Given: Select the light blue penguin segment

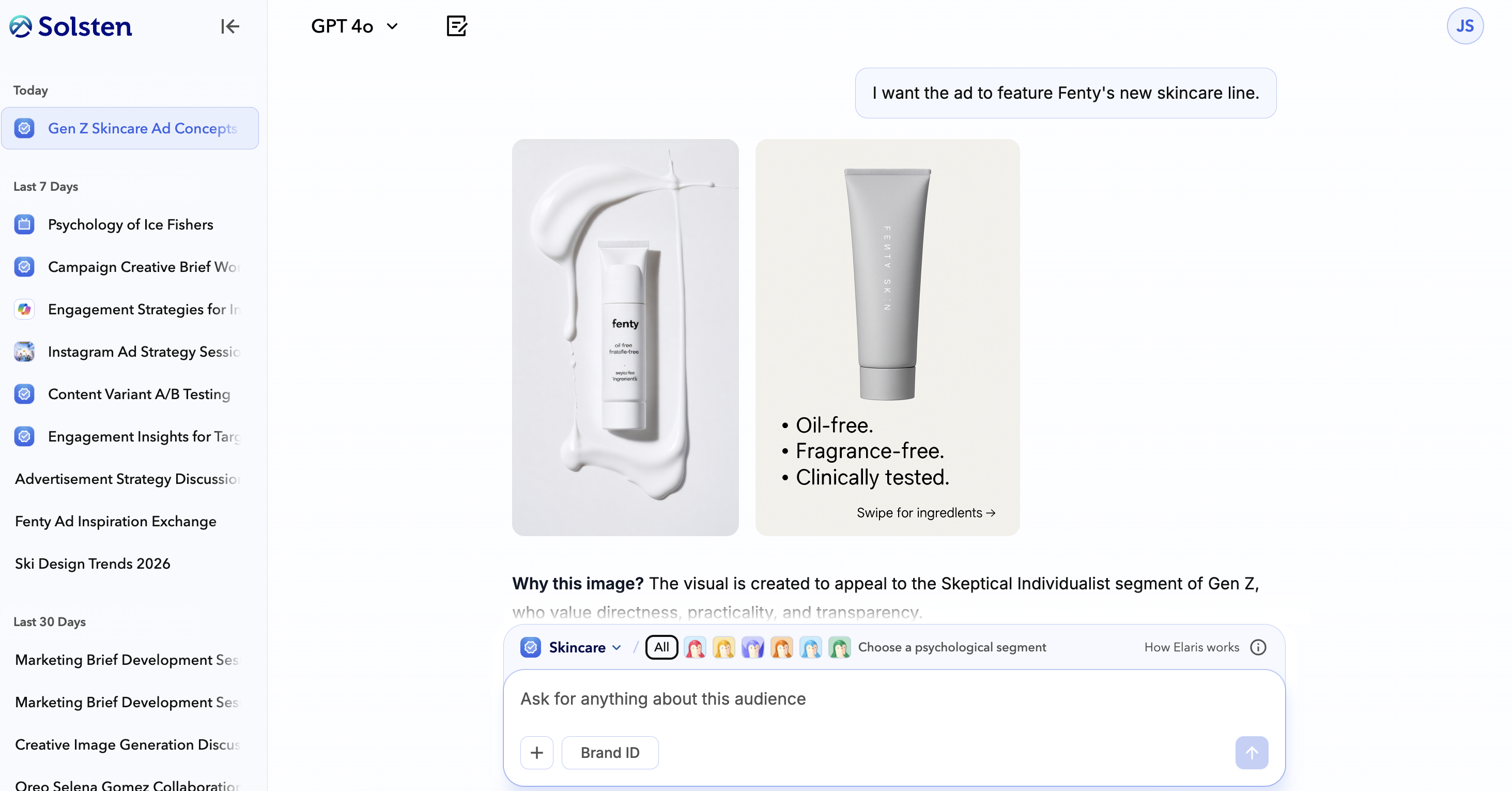Looking at the screenshot, I should 811,647.
